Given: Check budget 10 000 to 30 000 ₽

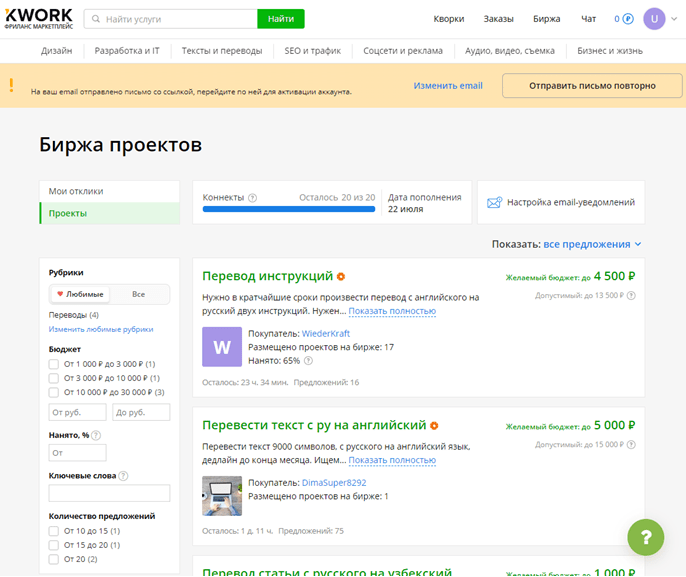Looking at the screenshot, I should [54, 392].
